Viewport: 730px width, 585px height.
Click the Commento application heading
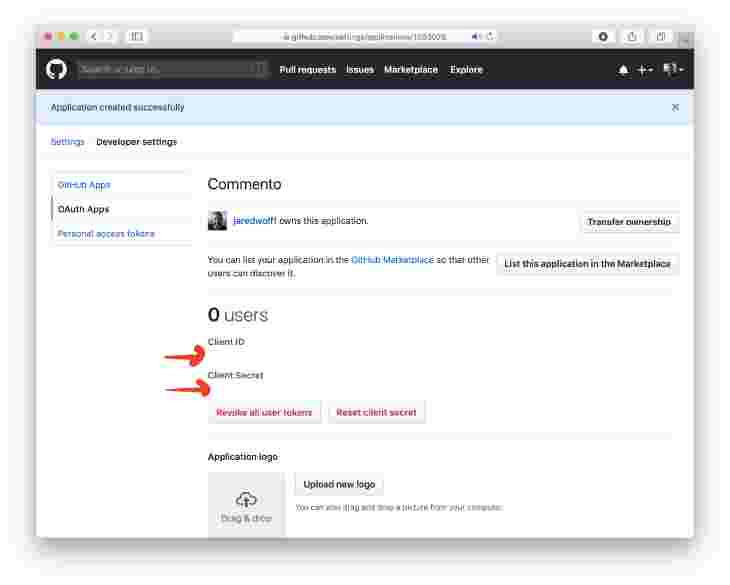(x=244, y=184)
